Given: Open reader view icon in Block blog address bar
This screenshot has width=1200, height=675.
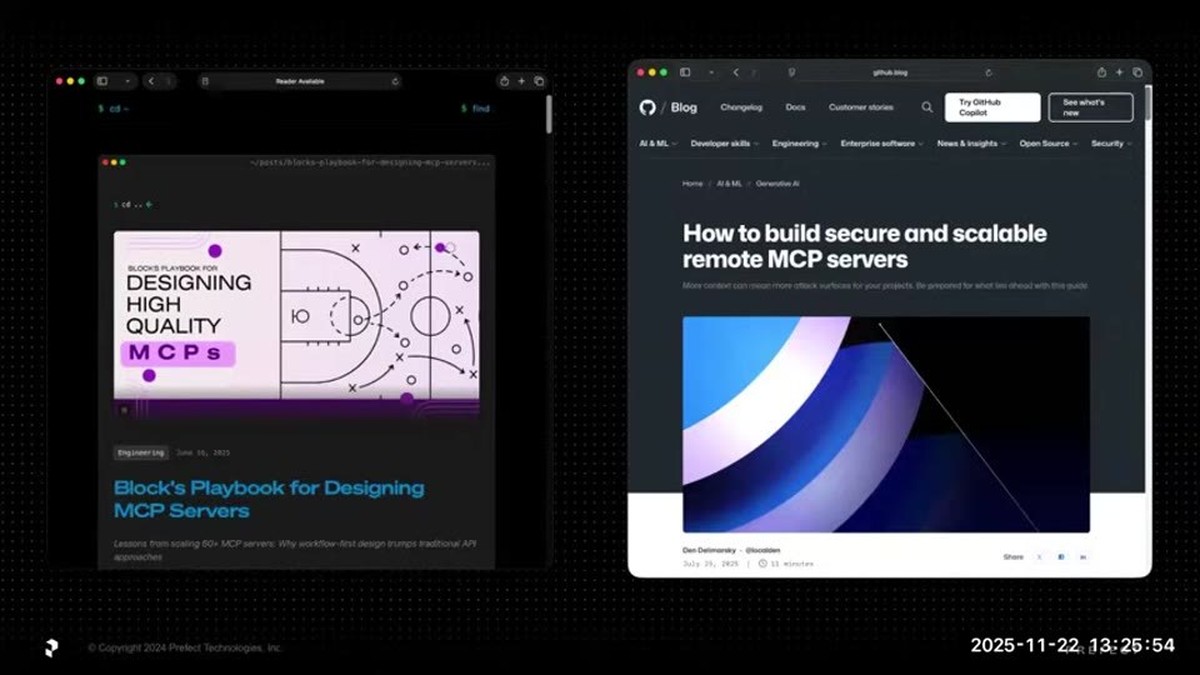Looking at the screenshot, I should point(206,81).
